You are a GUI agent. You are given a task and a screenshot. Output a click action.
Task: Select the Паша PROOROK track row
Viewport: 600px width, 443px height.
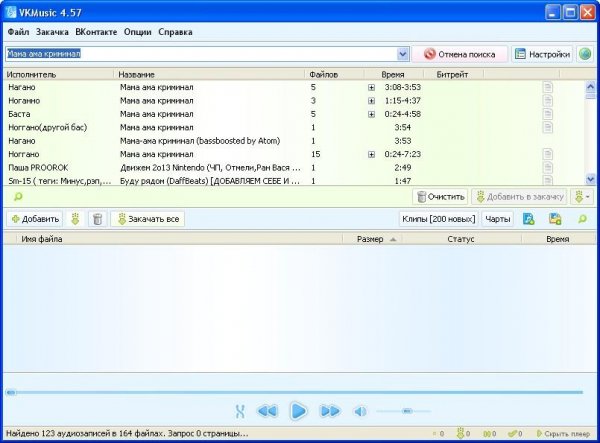294,168
